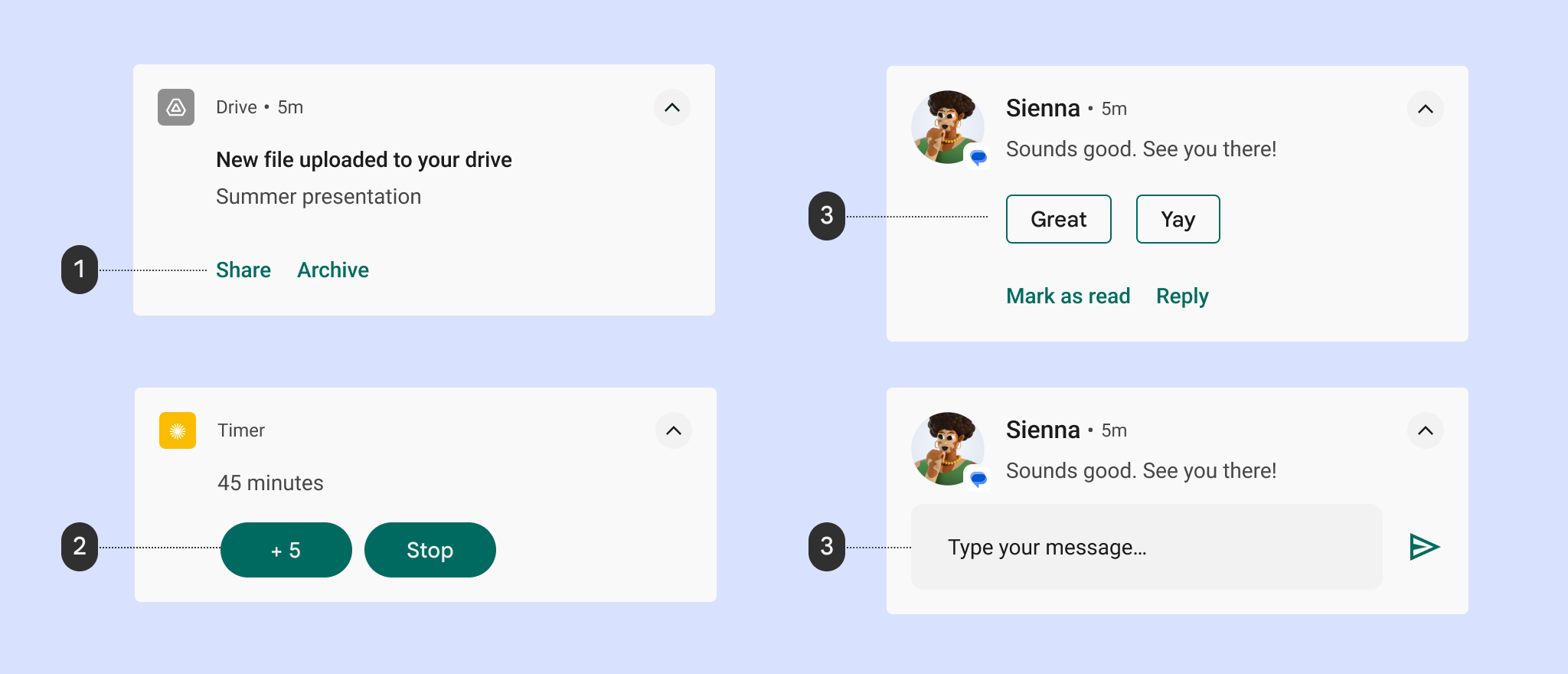Collapse Sienna notification with message input

[1426, 430]
